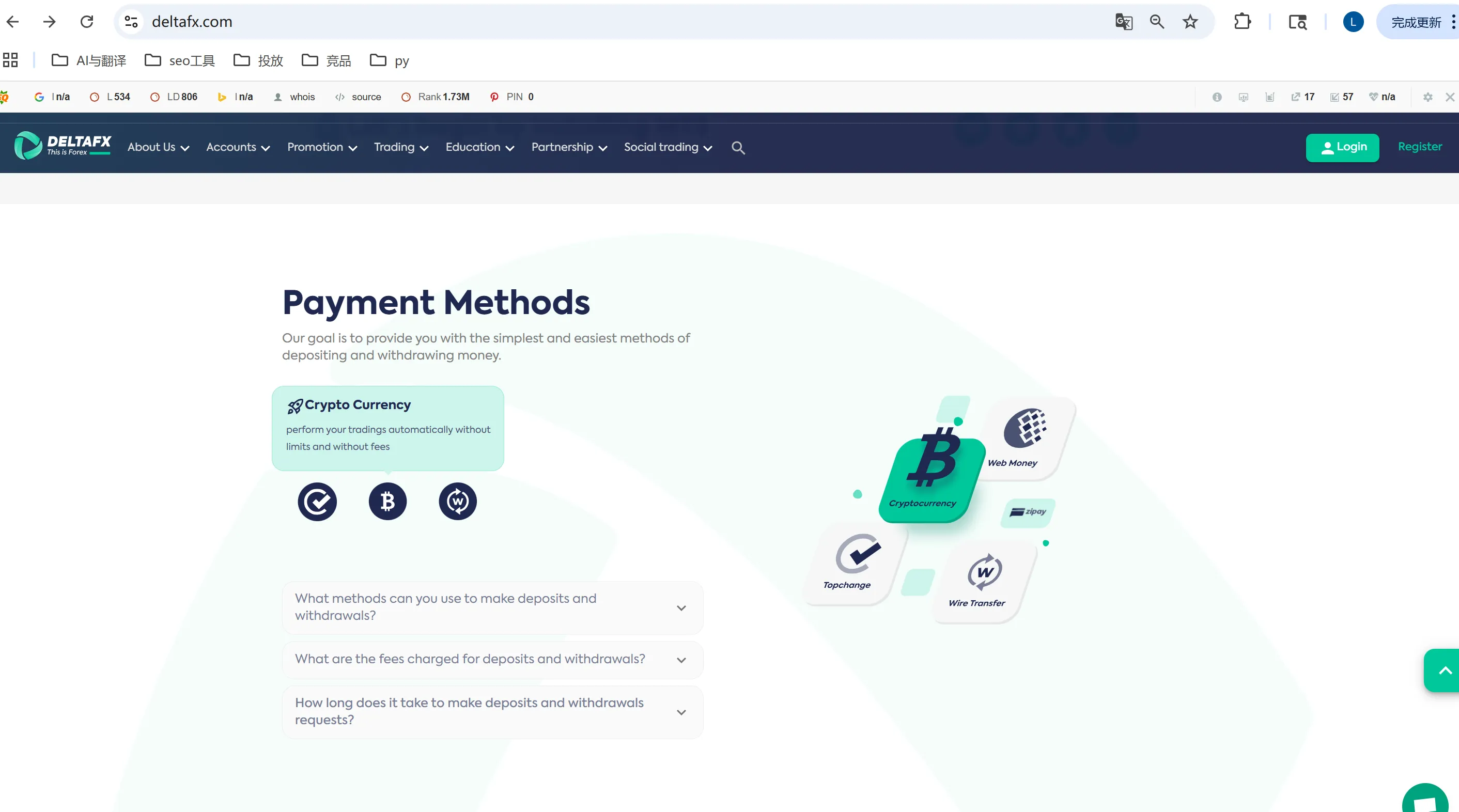
Task: Click the links count 57 icon
Action: point(1342,97)
